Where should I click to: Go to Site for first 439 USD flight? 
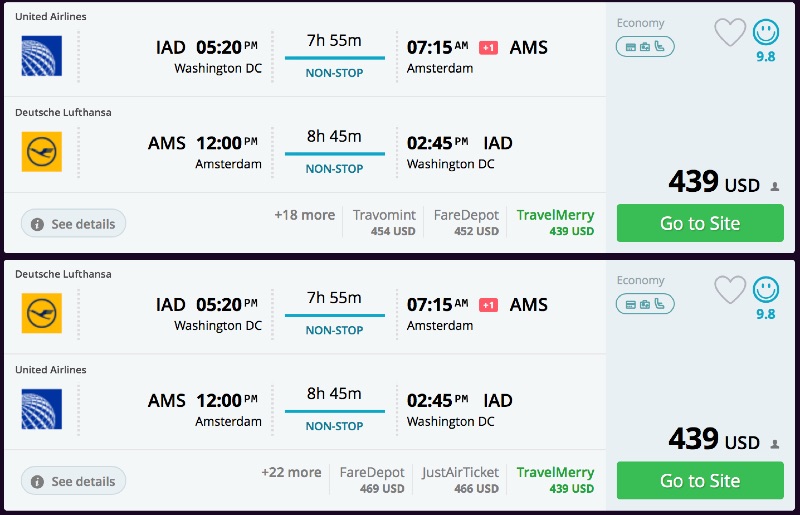click(700, 223)
